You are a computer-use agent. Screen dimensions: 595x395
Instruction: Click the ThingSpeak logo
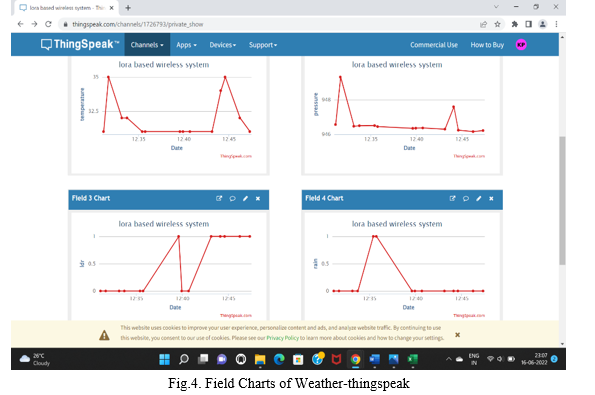tap(80, 44)
